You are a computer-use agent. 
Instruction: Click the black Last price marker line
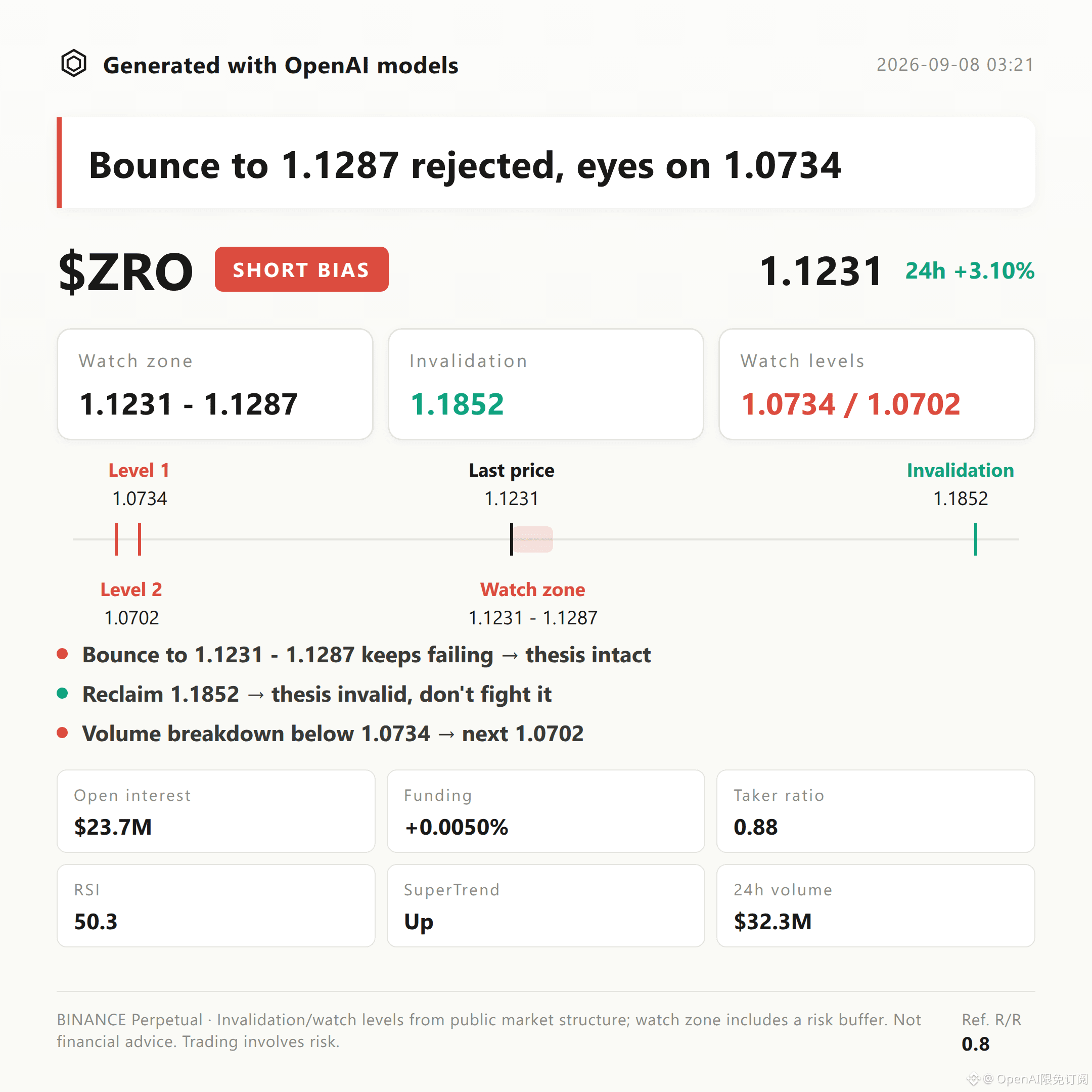click(512, 539)
